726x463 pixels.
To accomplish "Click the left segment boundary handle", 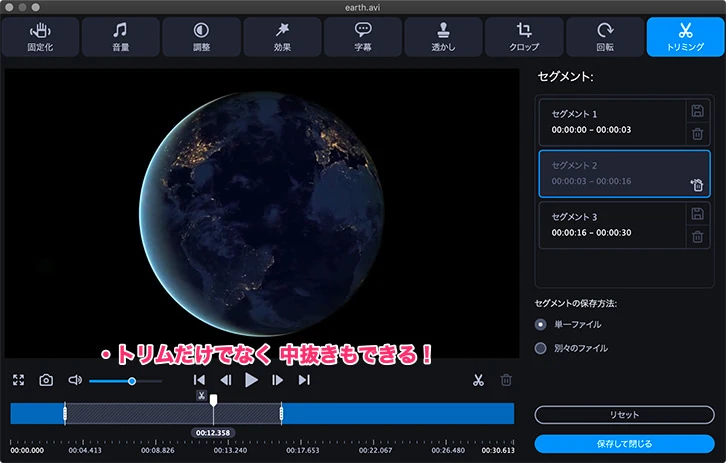I will [x=65, y=413].
